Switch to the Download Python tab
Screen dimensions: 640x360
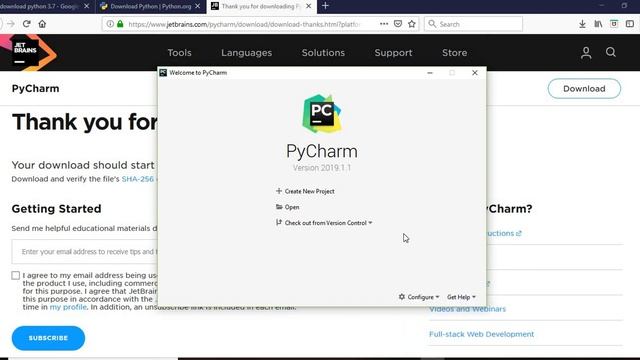click(x=151, y=6)
